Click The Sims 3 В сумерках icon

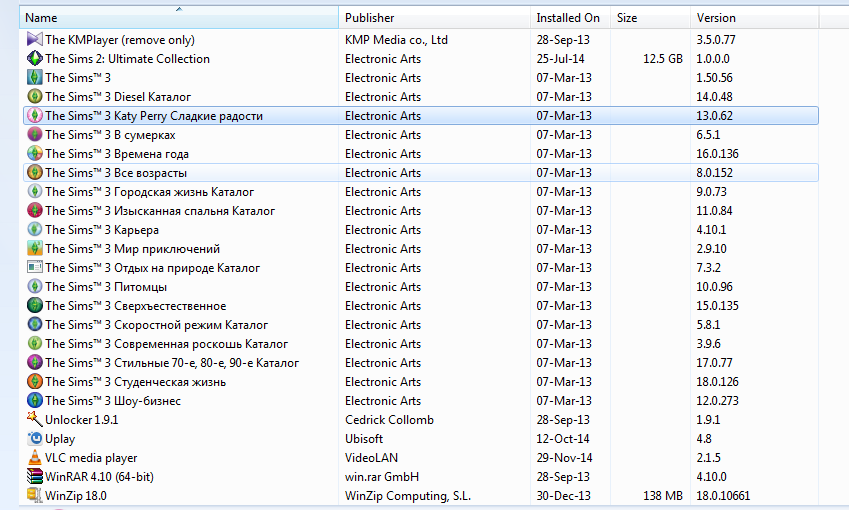point(35,134)
